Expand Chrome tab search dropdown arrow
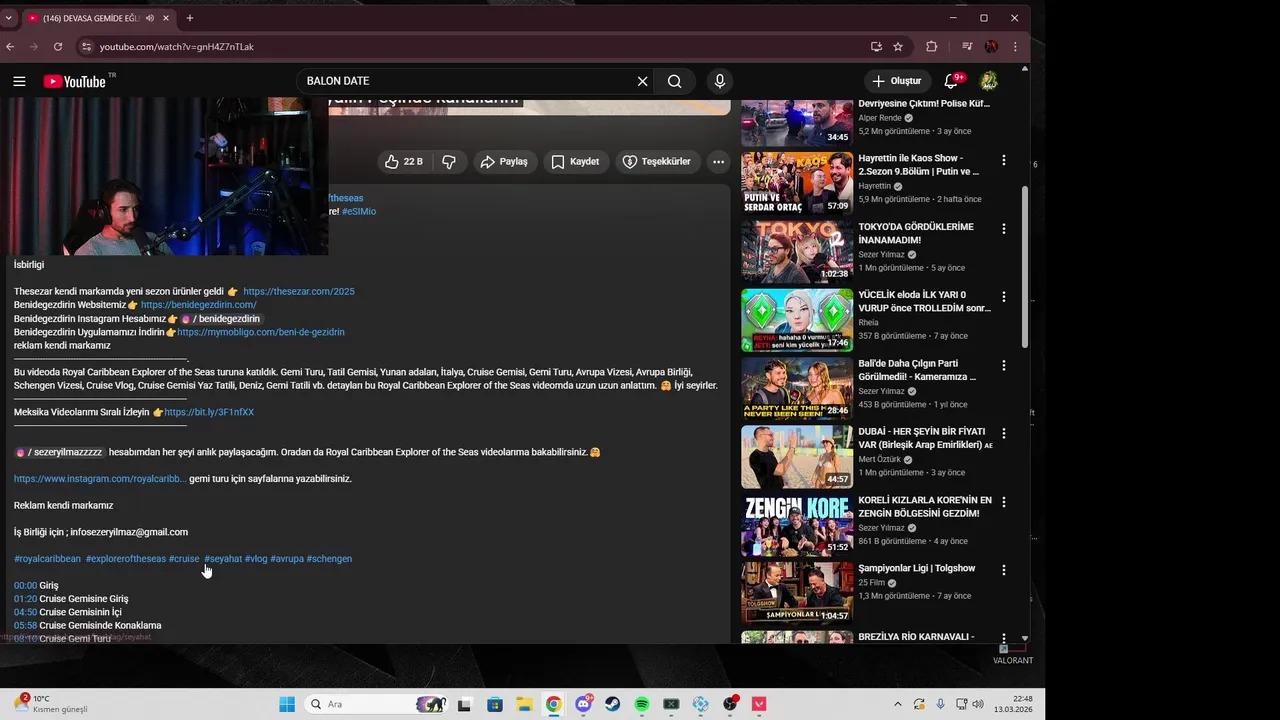This screenshot has height=720, width=1280. (x=9, y=18)
